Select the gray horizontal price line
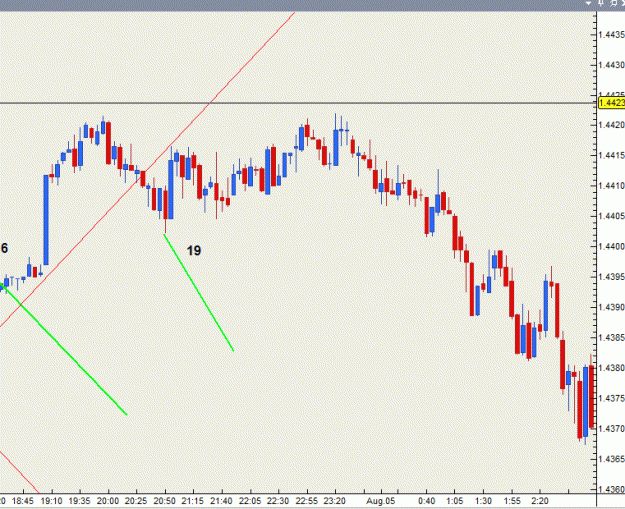The width and height of the screenshot is (625, 509). point(299,104)
